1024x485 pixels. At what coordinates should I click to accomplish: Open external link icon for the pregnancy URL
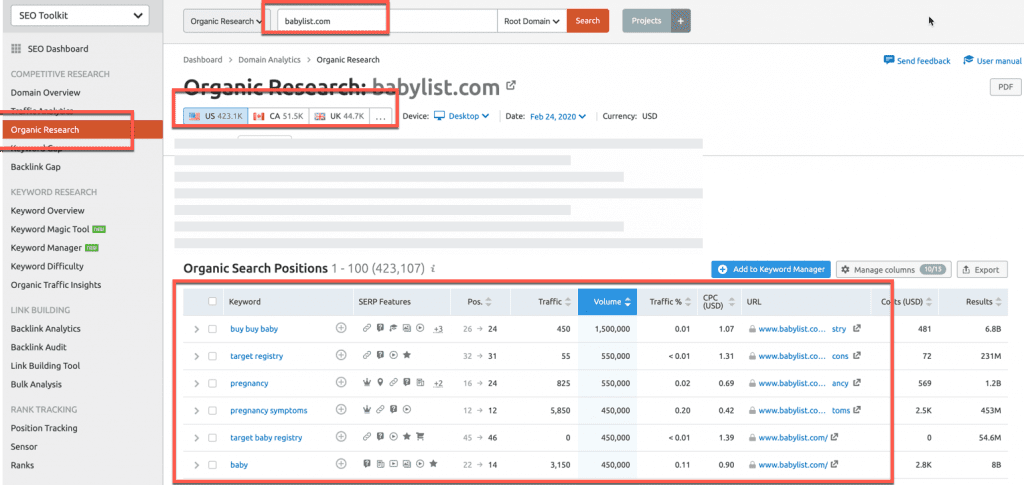pyautogui.click(x=857, y=382)
